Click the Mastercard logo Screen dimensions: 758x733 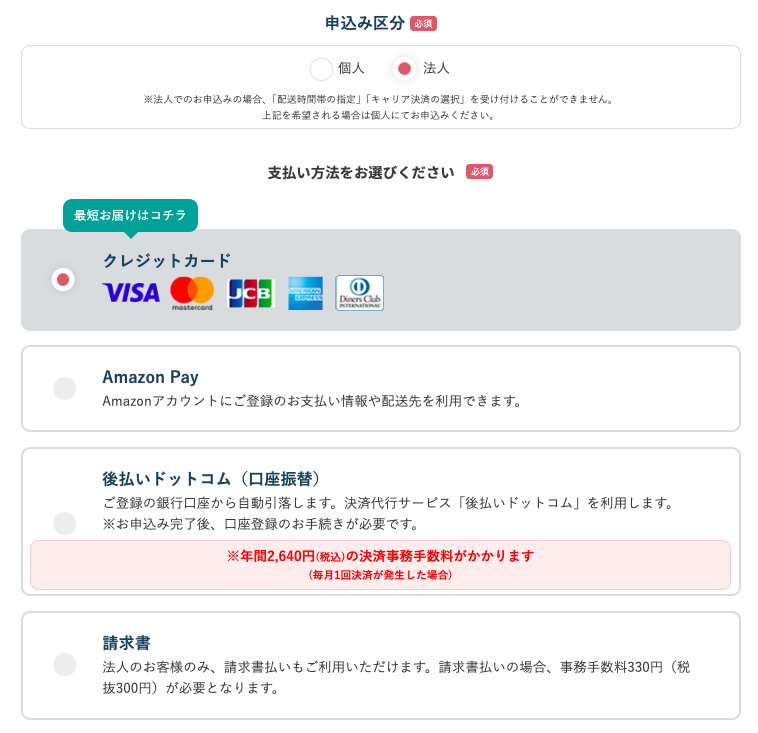(192, 293)
